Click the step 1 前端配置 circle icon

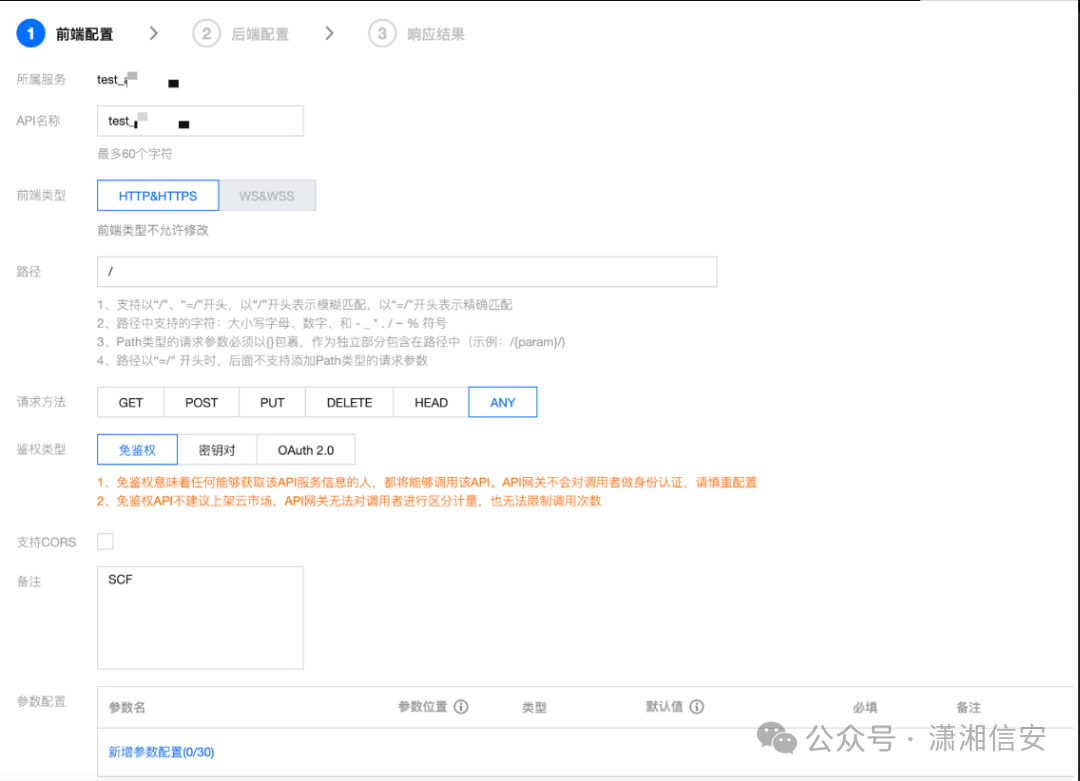29,32
